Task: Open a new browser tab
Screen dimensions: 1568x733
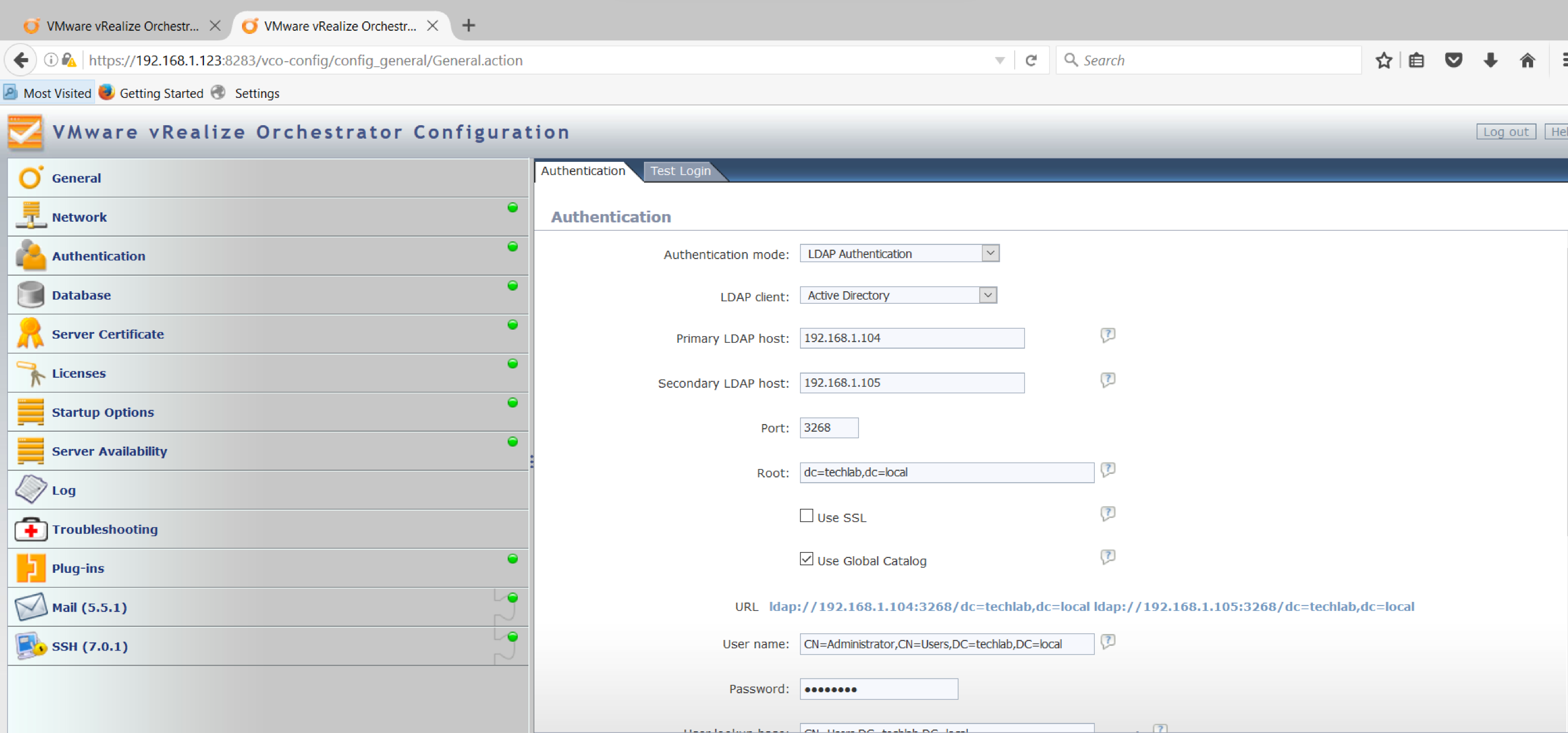Action: (468, 26)
